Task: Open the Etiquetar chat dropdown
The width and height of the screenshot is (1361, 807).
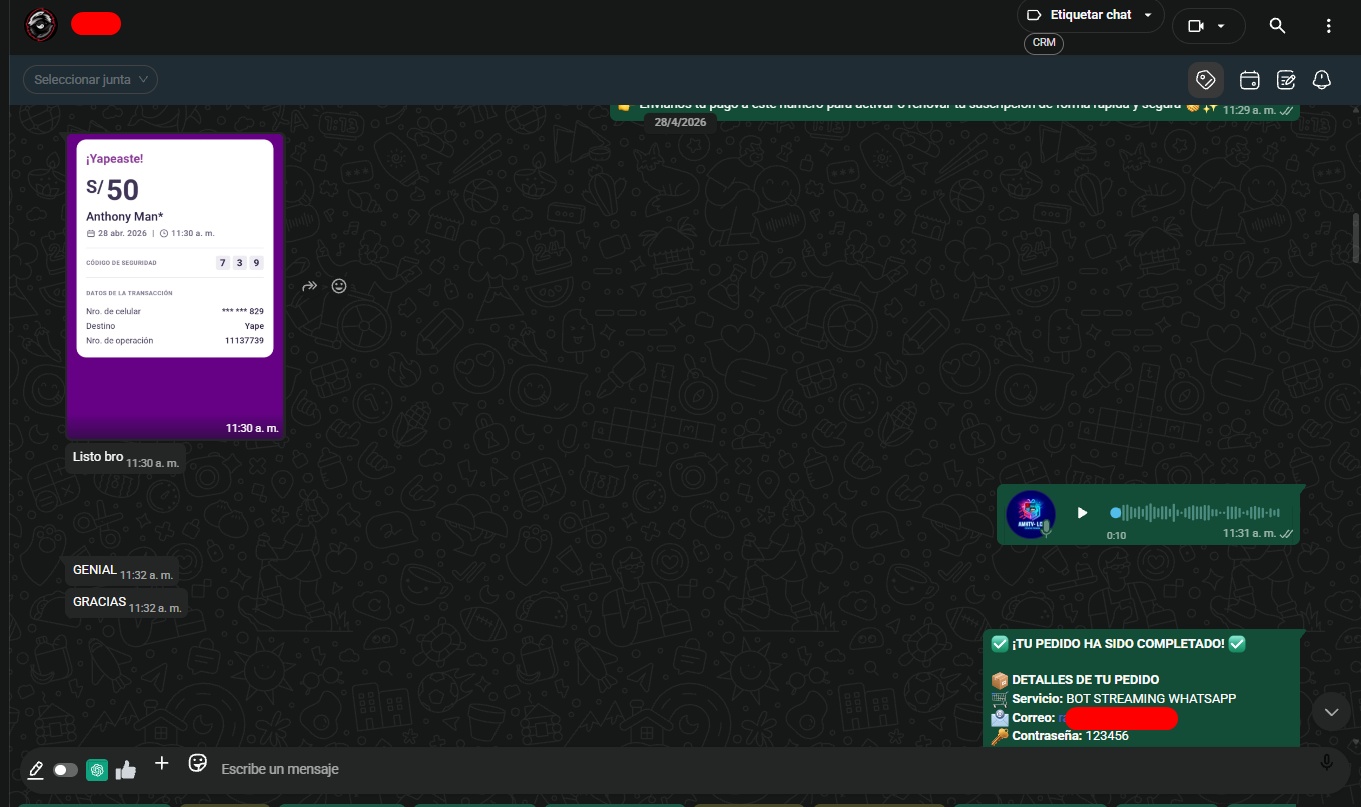Action: point(1091,15)
